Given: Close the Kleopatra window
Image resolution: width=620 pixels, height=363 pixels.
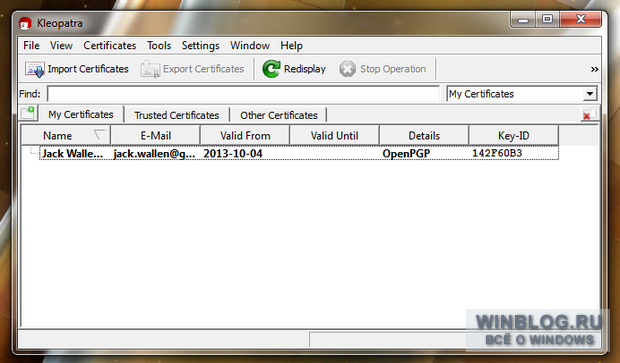Looking at the screenshot, I should tap(580, 19).
